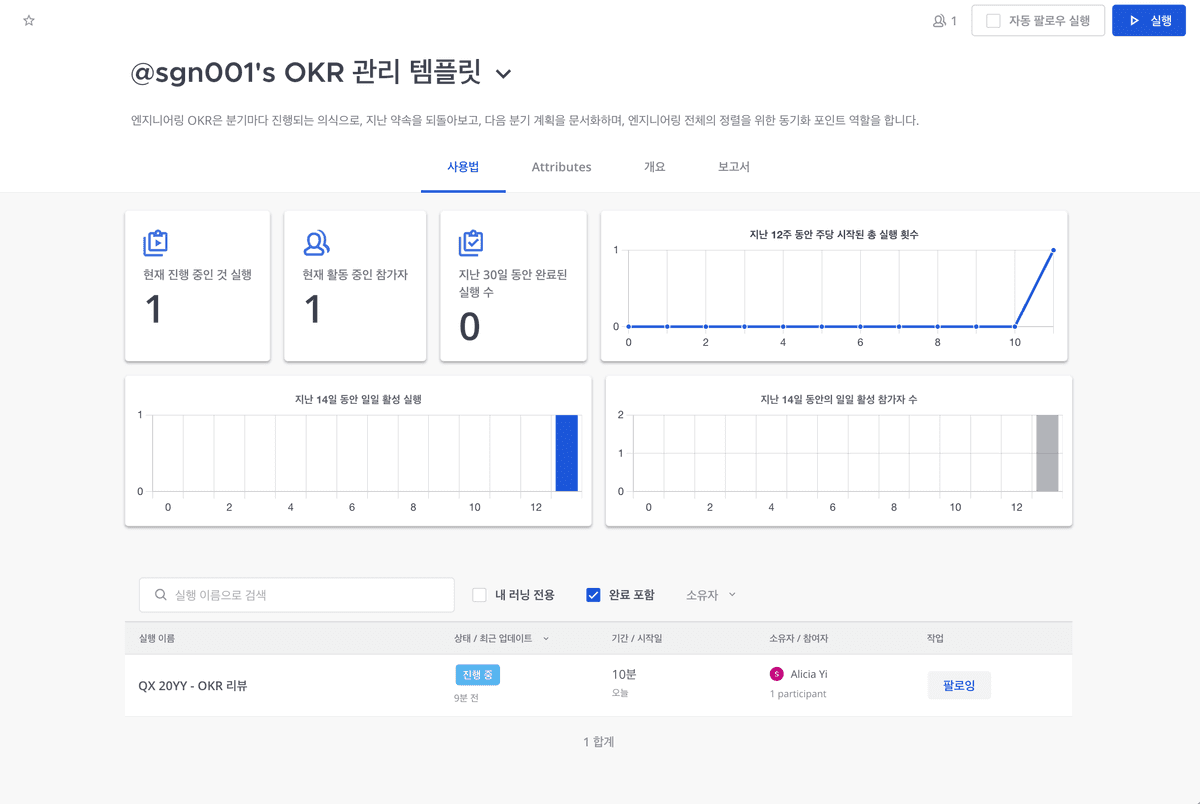Start a run with 실행 button

coord(1149,20)
